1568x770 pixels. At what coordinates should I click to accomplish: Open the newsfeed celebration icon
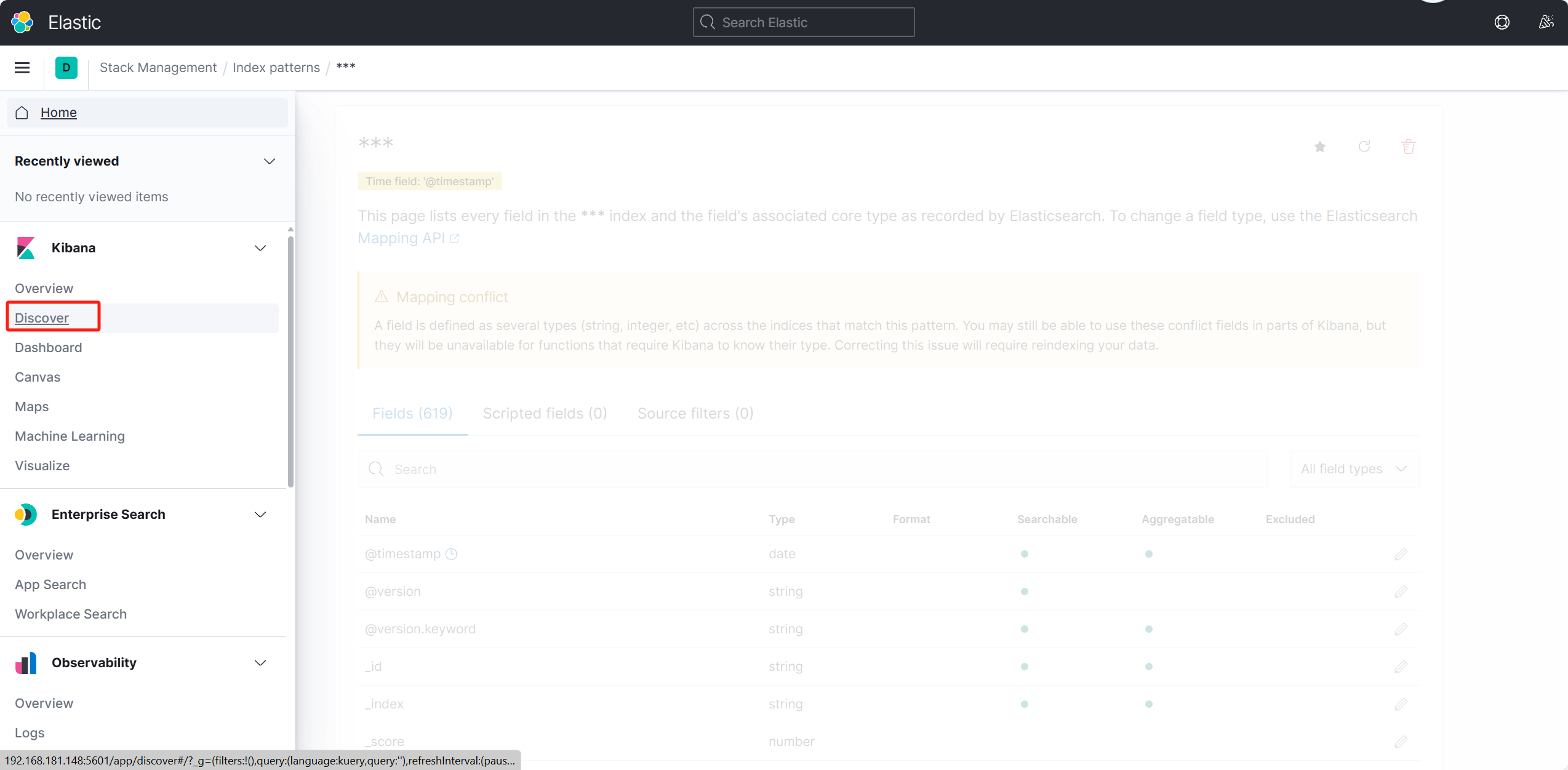click(1546, 22)
